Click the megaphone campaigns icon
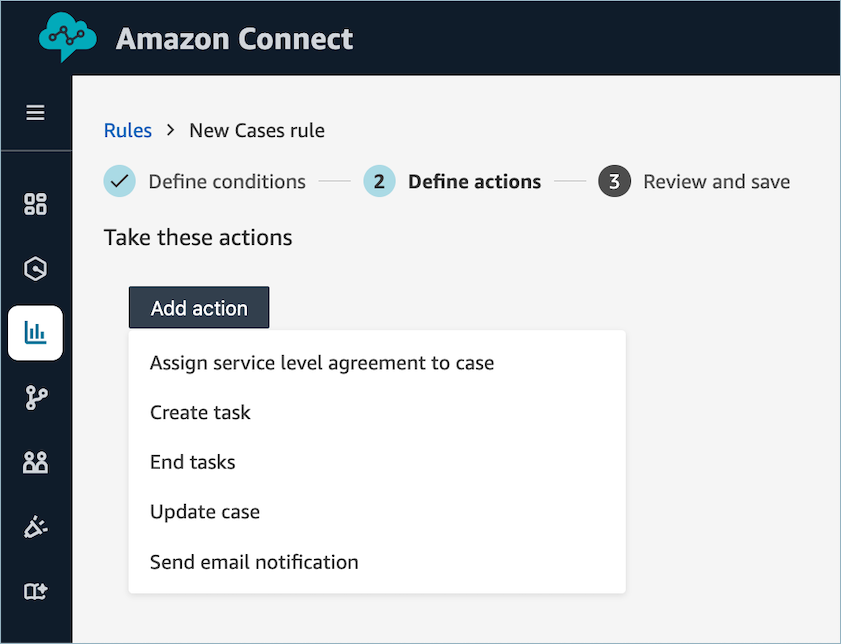 tap(36, 527)
